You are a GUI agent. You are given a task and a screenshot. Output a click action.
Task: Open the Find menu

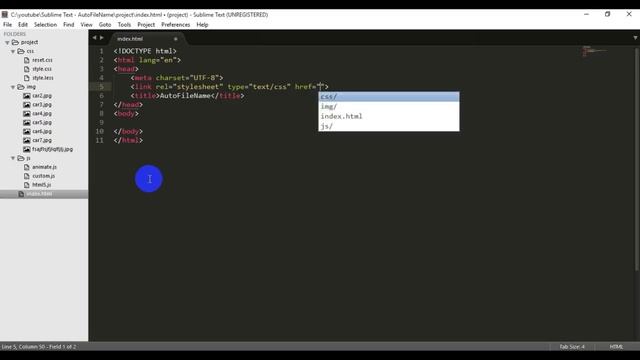[x=69, y=25]
